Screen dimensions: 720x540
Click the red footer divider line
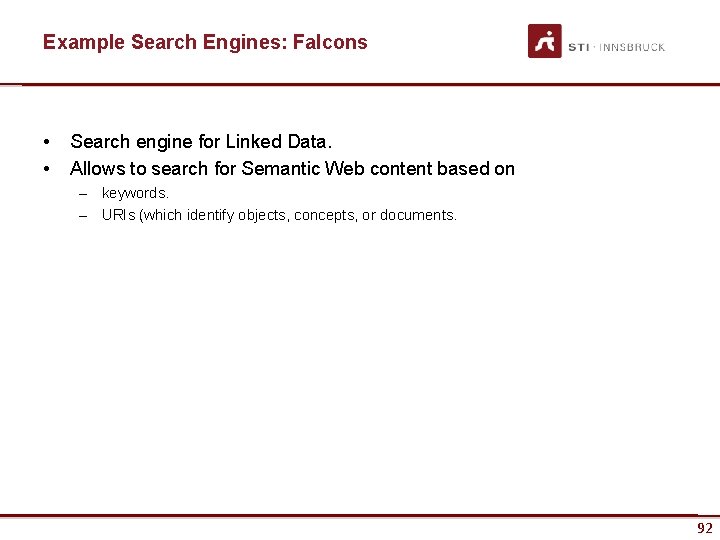349,516
